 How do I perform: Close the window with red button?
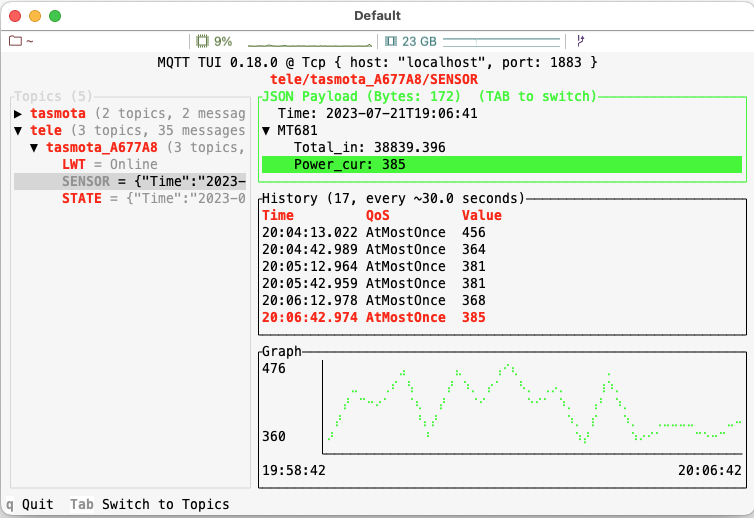tap(15, 16)
